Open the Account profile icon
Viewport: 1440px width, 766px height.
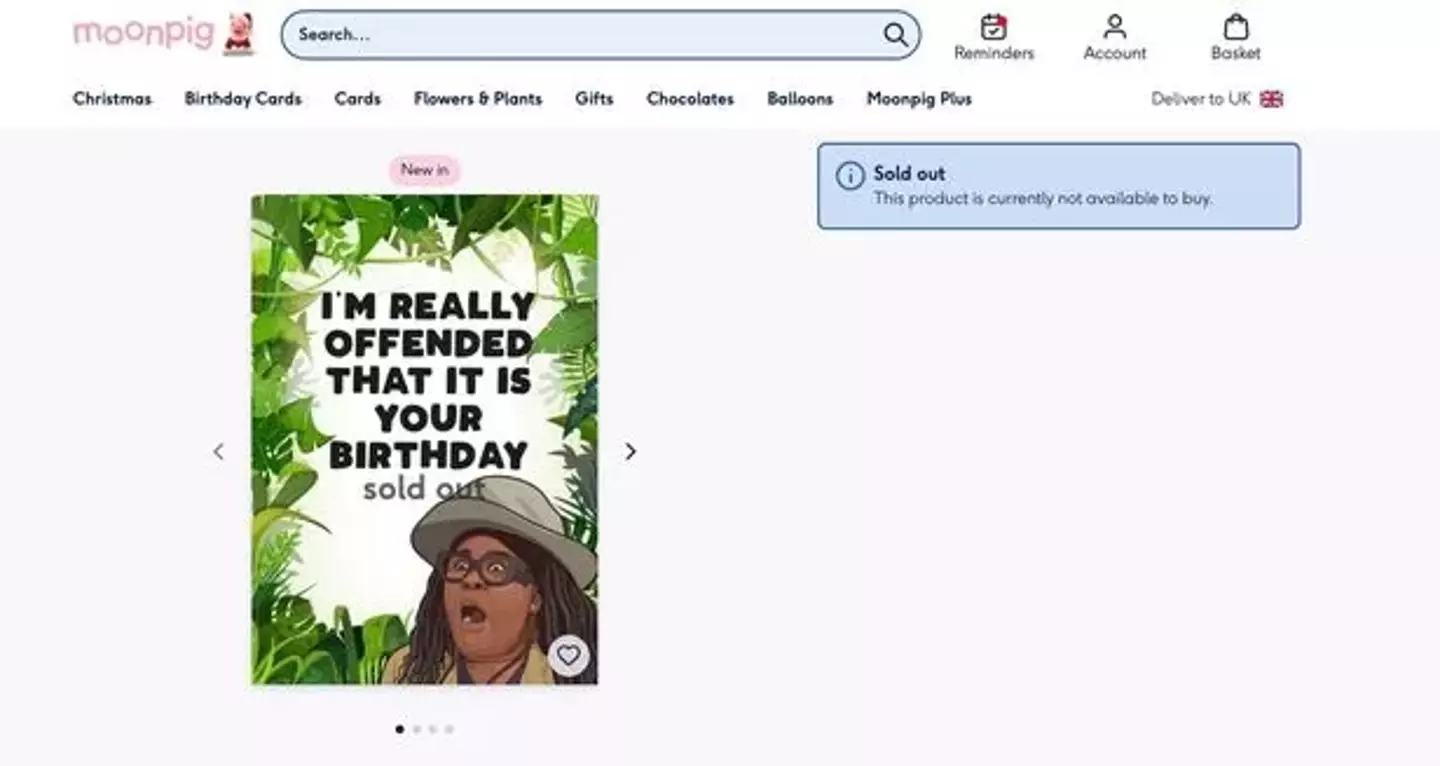(1115, 27)
